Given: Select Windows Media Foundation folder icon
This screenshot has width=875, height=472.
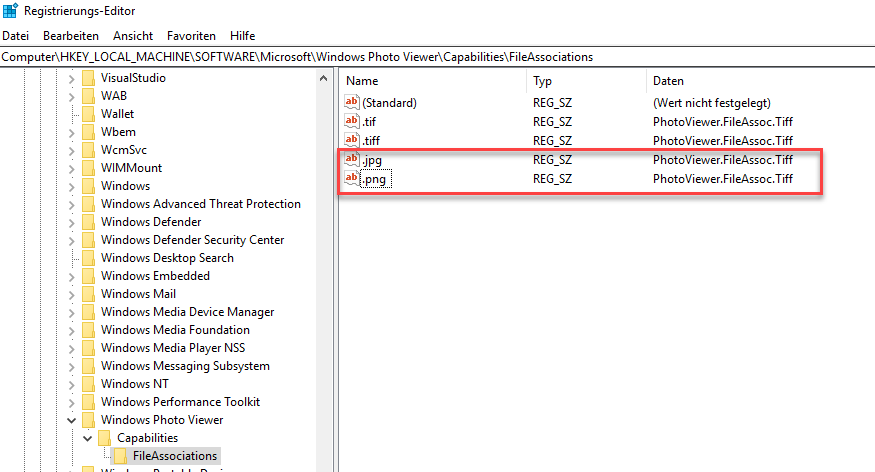Looking at the screenshot, I should click(x=88, y=330).
